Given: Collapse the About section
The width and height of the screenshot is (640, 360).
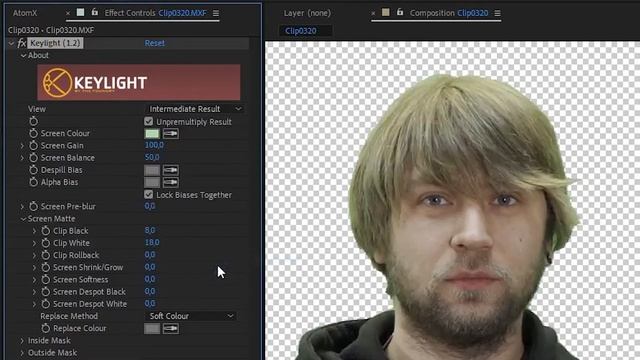Looking at the screenshot, I should [x=23, y=56].
